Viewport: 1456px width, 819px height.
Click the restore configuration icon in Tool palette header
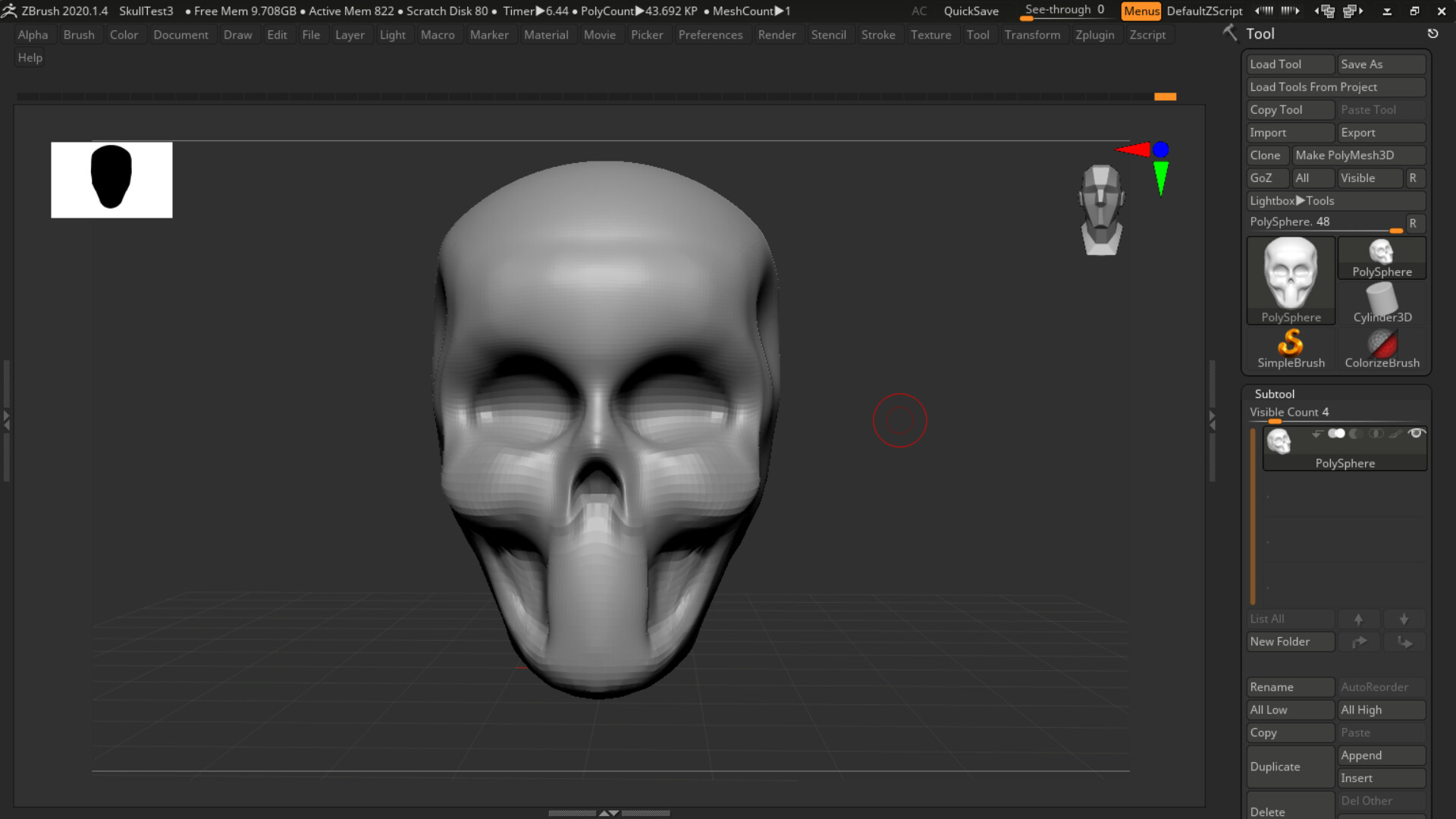1433,33
